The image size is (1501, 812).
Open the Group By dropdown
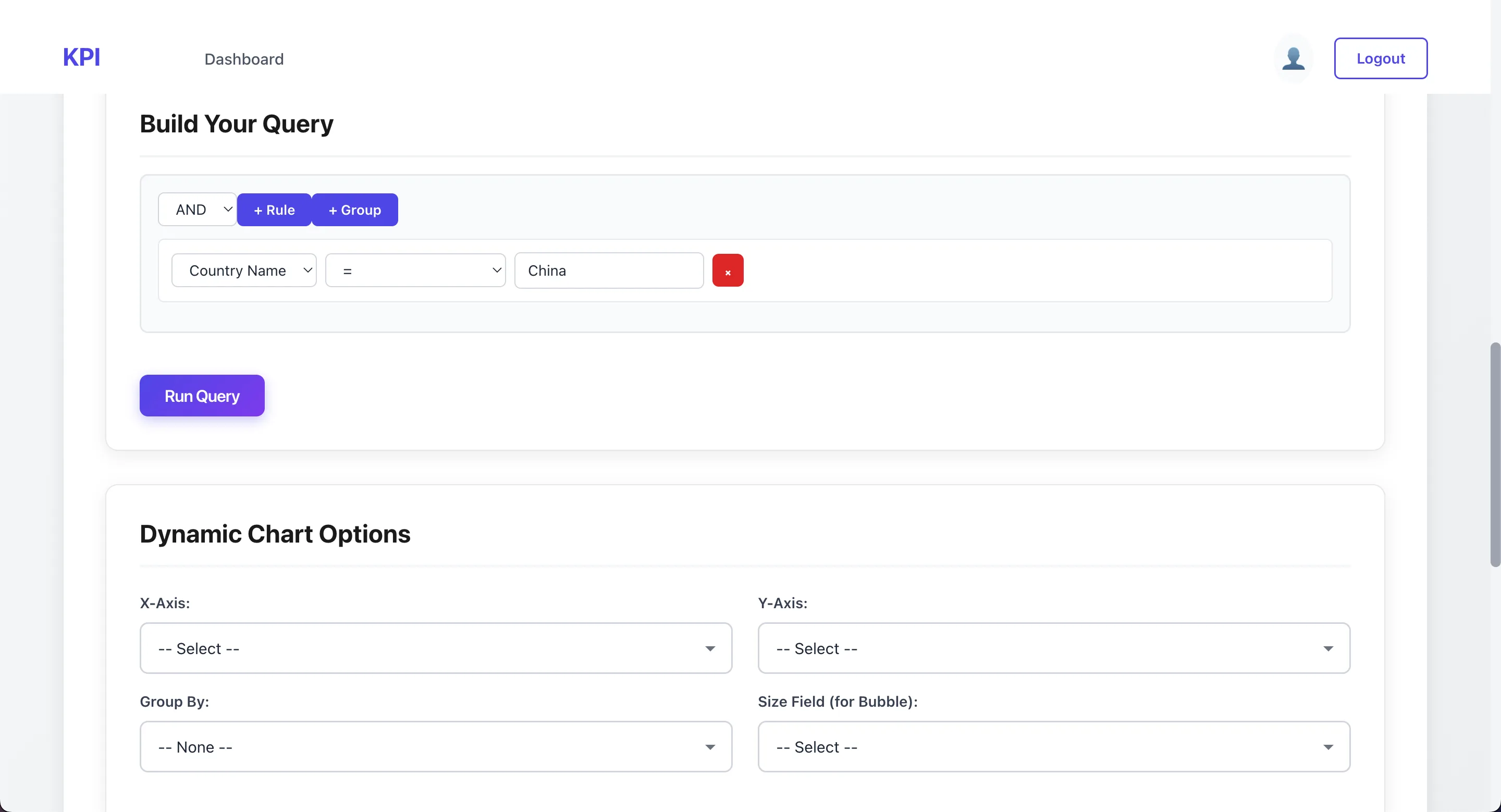(435, 747)
